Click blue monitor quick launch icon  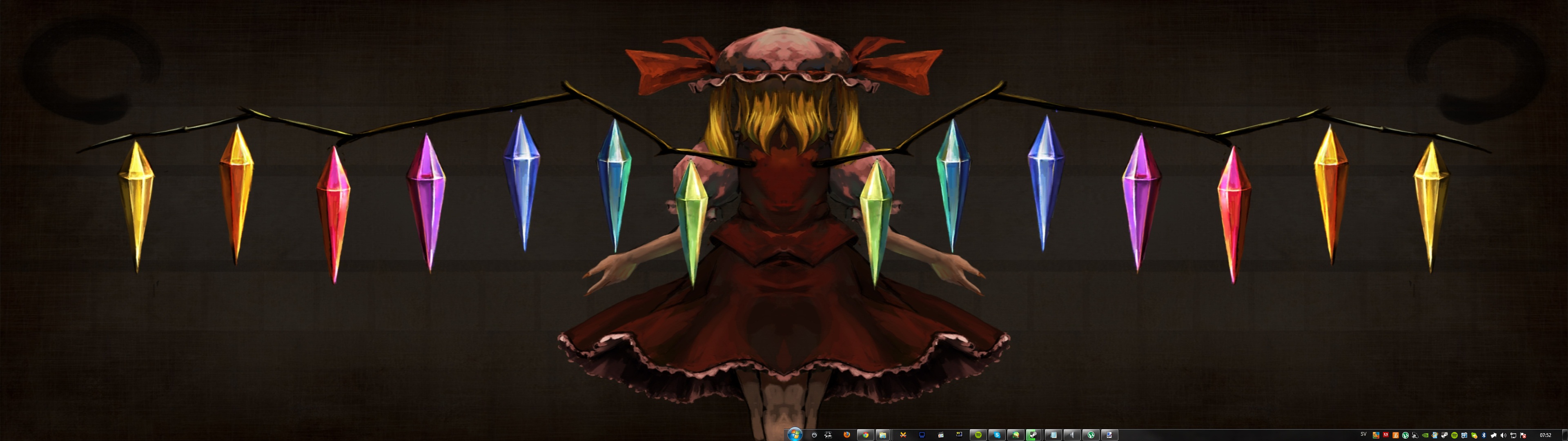pos(922,435)
